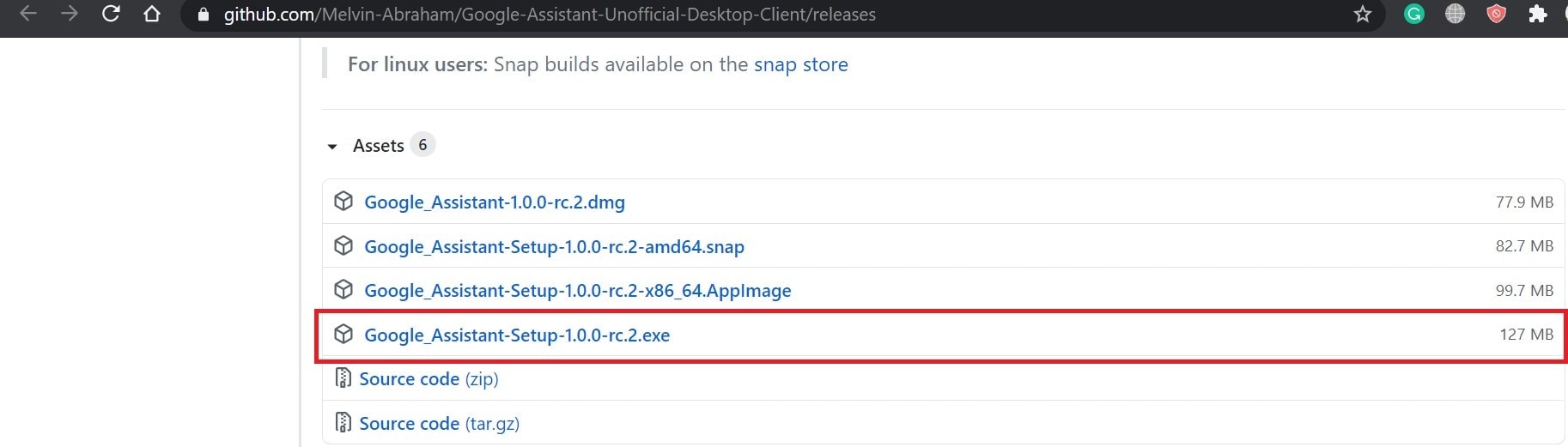Open the snap store link
The image size is (1568, 447).
coord(800,64)
